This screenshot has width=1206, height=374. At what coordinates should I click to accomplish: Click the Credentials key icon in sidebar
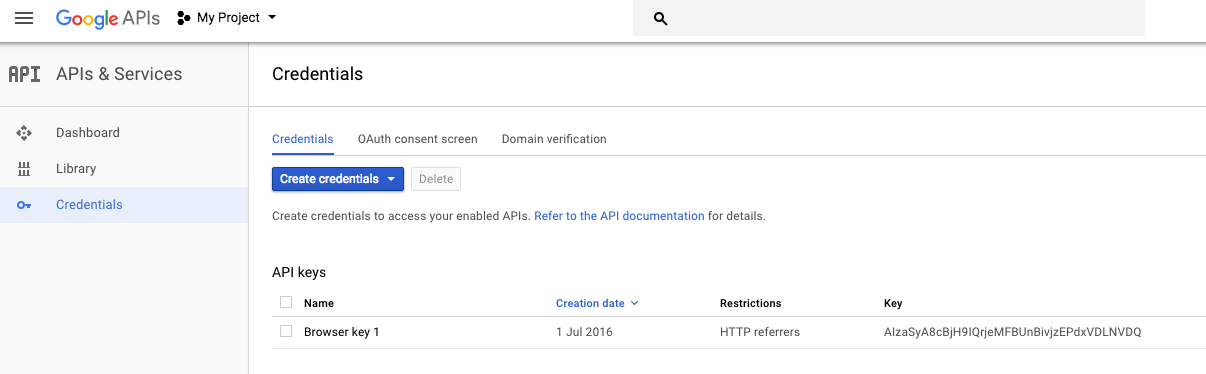tap(24, 205)
